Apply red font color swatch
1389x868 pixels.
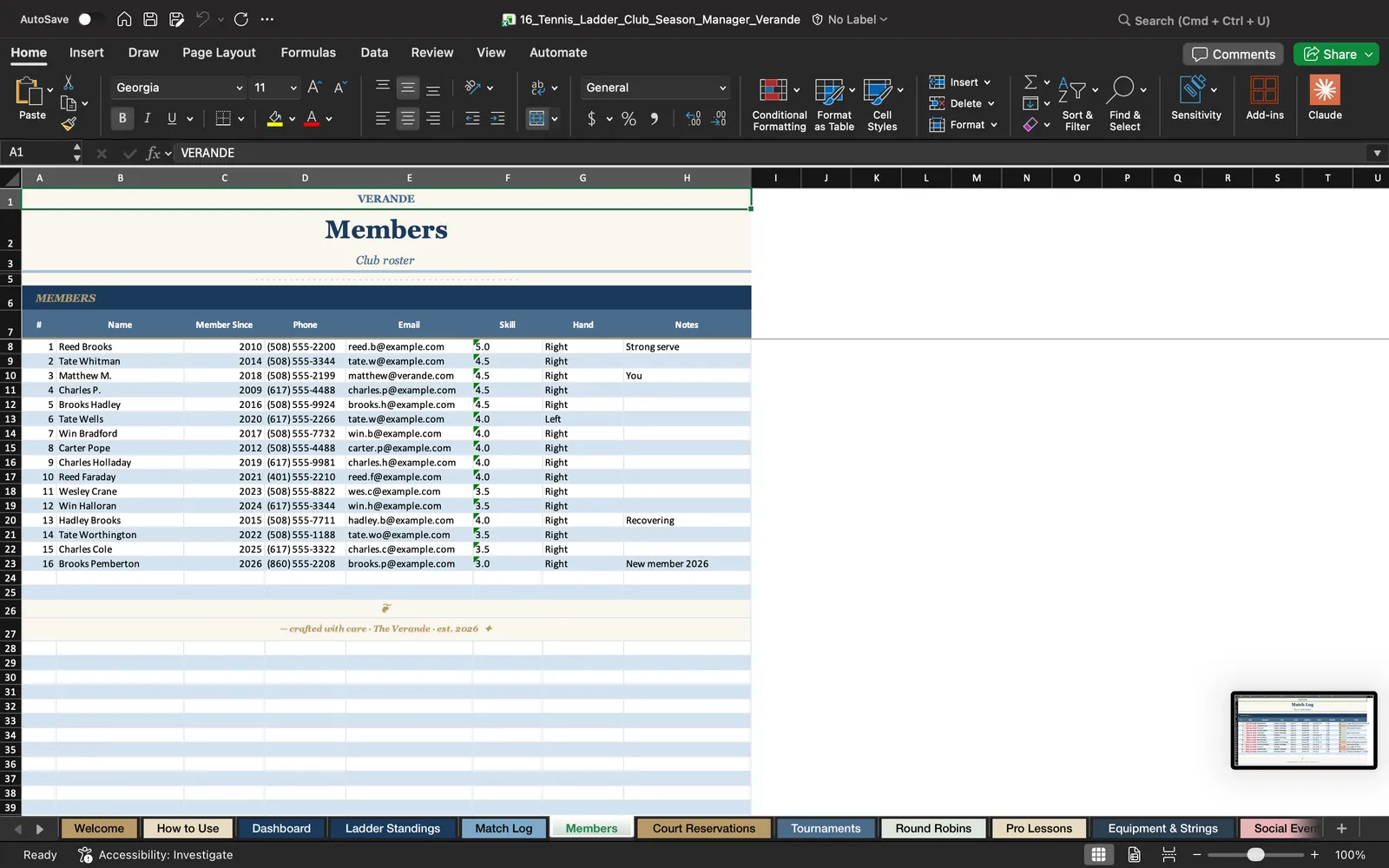pyautogui.click(x=312, y=118)
